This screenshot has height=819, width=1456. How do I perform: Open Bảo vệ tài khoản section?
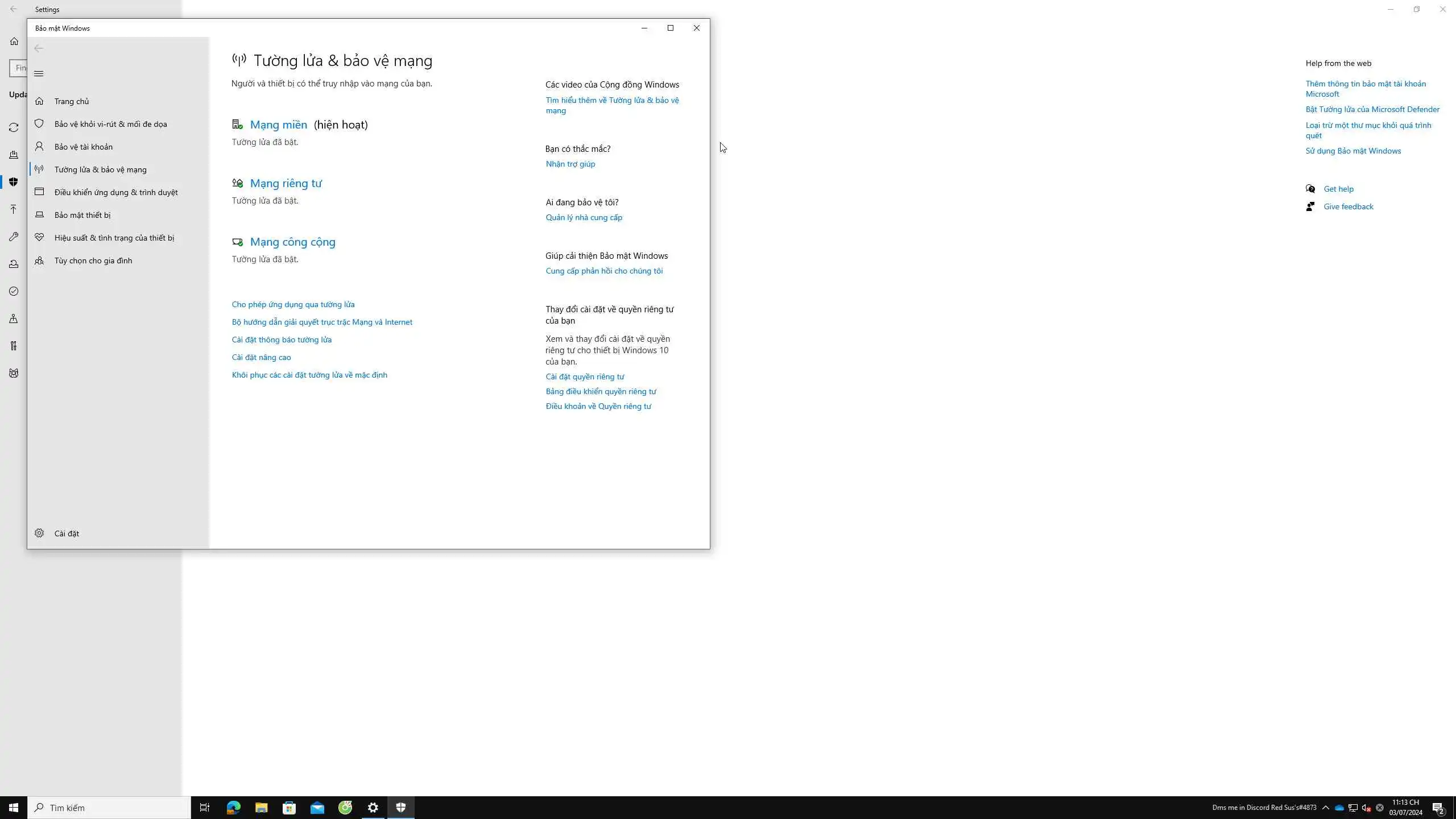pos(83,147)
